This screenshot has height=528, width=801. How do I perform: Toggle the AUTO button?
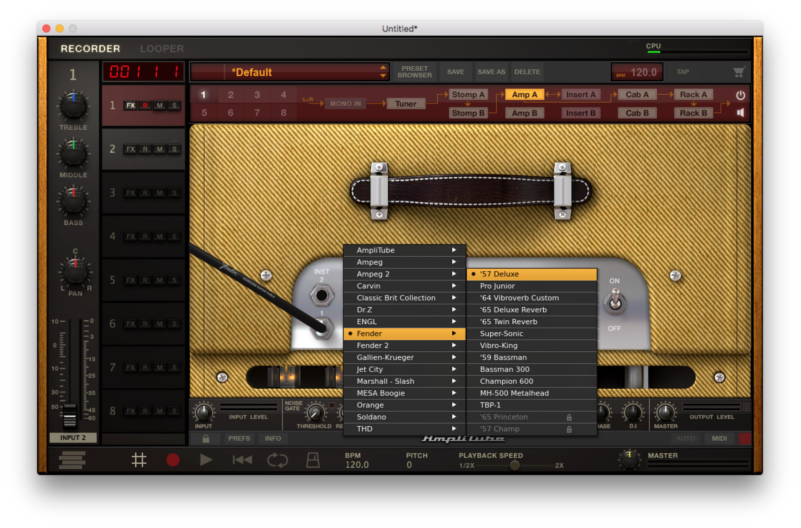(x=686, y=438)
